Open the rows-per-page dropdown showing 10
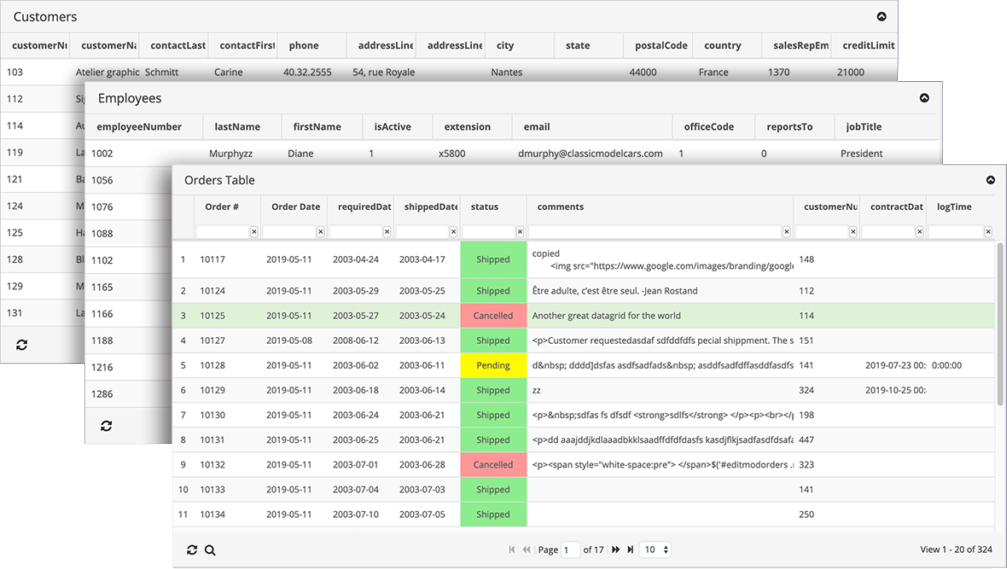This screenshot has height=569, width=1007. (656, 550)
